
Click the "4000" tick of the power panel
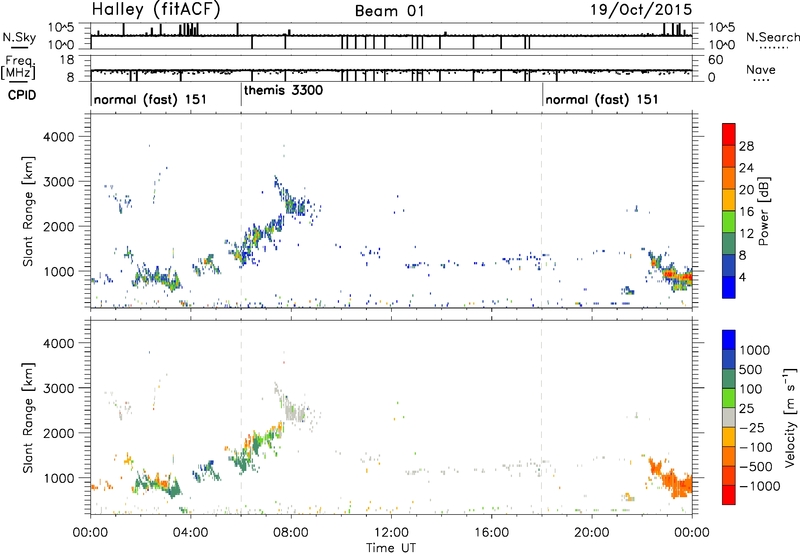pos(58,137)
